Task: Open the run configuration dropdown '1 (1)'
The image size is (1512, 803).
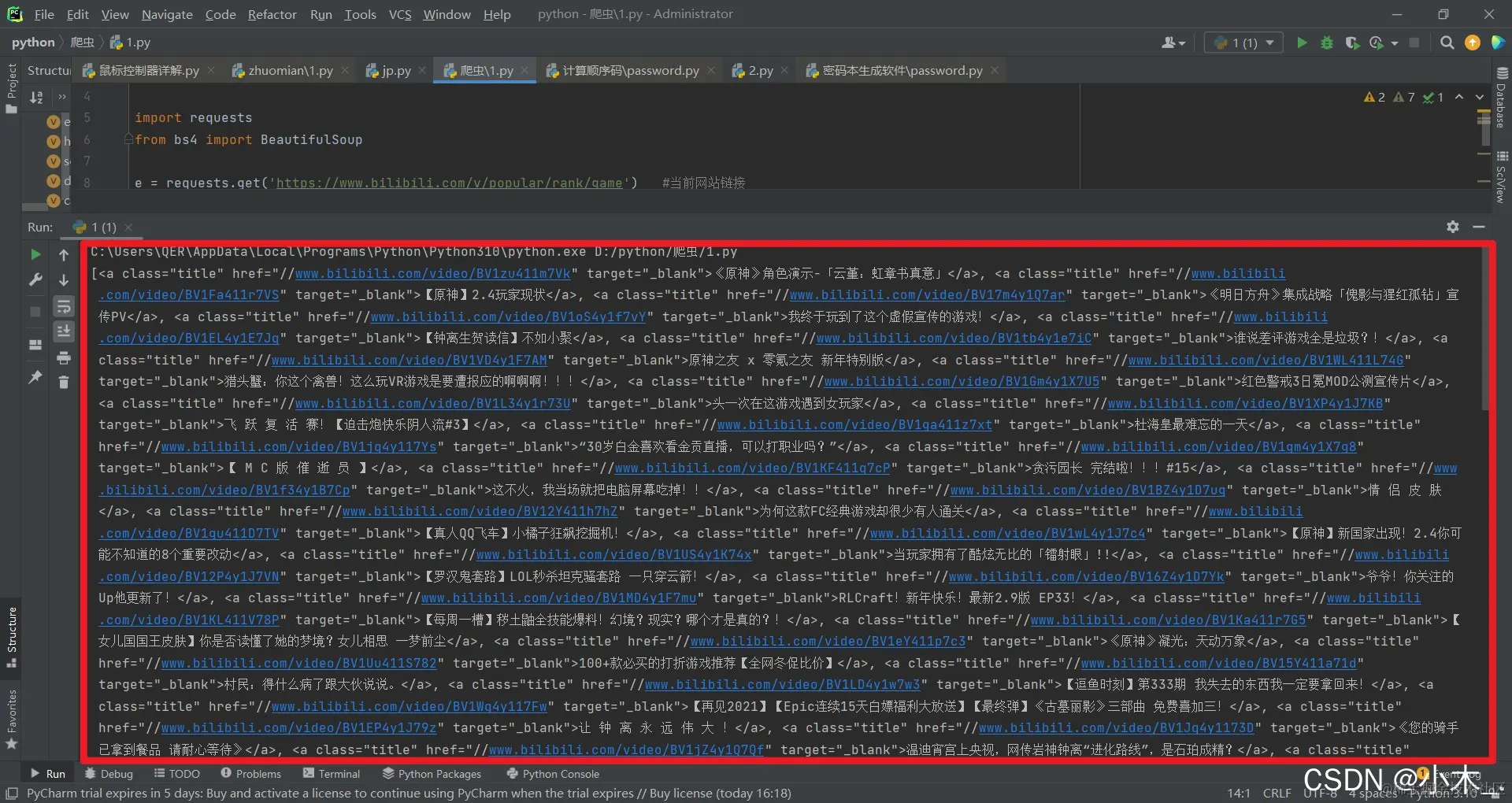Action: pyautogui.click(x=1243, y=43)
